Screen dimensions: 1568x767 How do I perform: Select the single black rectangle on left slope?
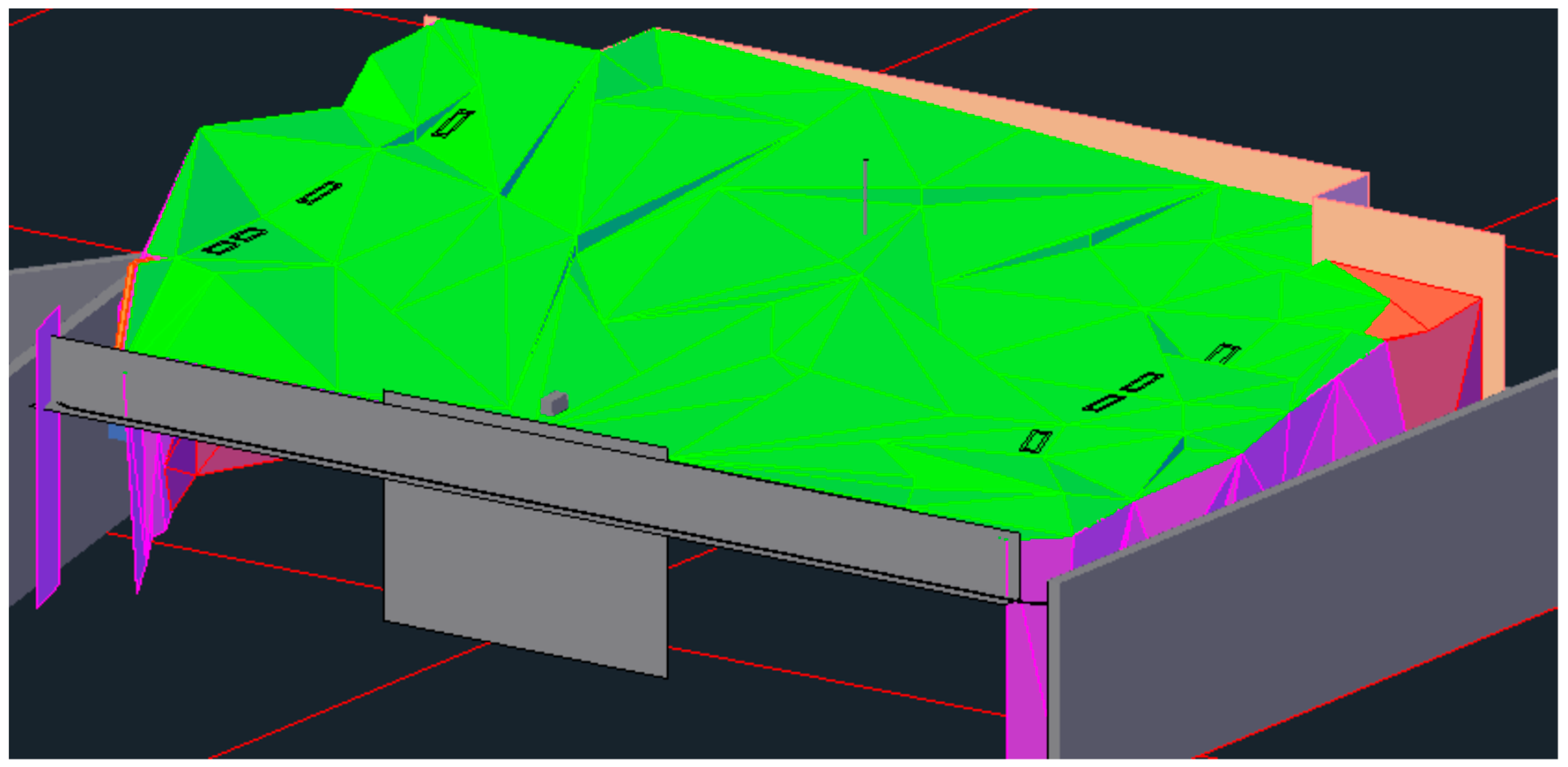tap(319, 193)
